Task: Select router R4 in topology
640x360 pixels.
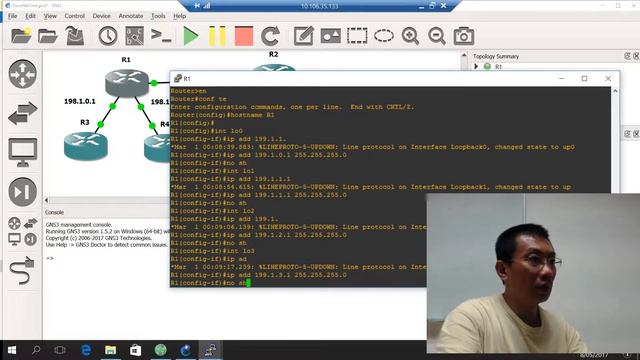Action: [x=157, y=147]
